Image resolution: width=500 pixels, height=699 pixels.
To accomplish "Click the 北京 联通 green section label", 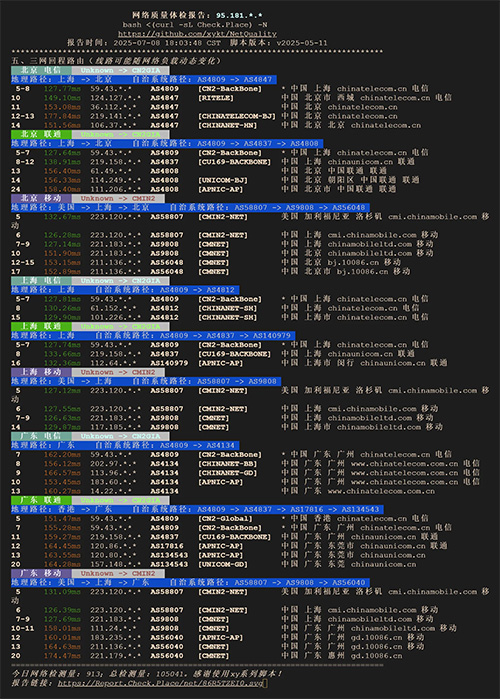I will pyautogui.click(x=41, y=134).
